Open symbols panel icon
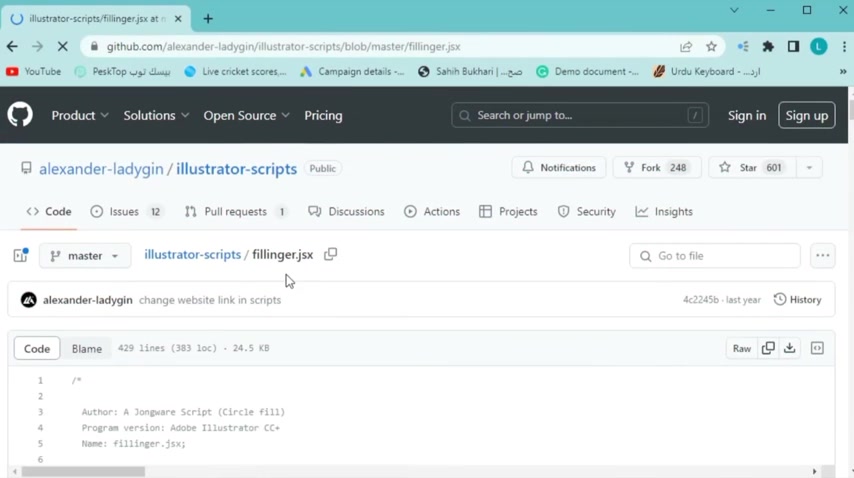Image resolution: width=854 pixels, height=478 pixels. pyautogui.click(x=818, y=348)
